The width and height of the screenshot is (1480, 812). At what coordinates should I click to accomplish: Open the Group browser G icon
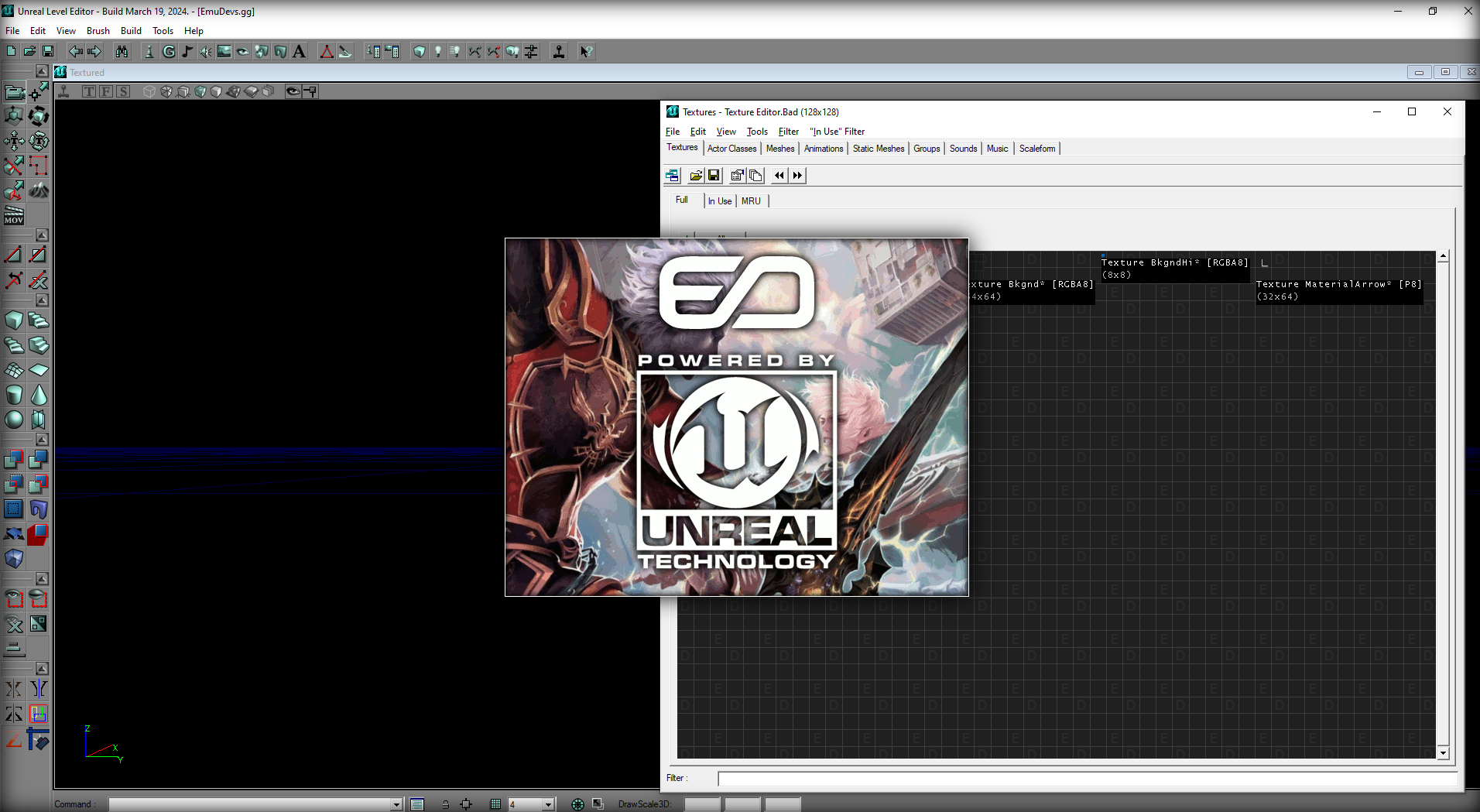pos(169,51)
